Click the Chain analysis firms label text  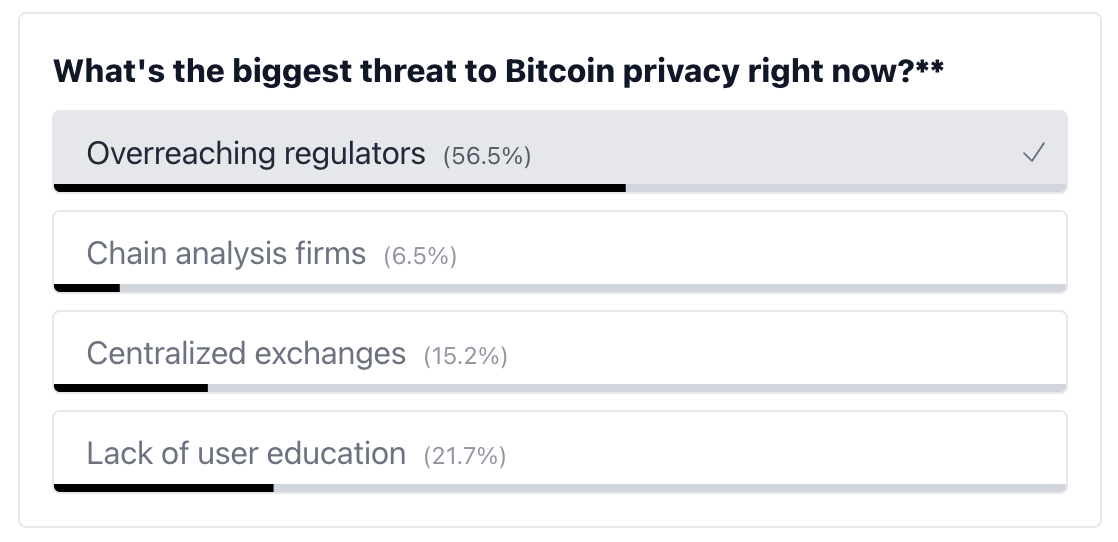click(x=226, y=253)
